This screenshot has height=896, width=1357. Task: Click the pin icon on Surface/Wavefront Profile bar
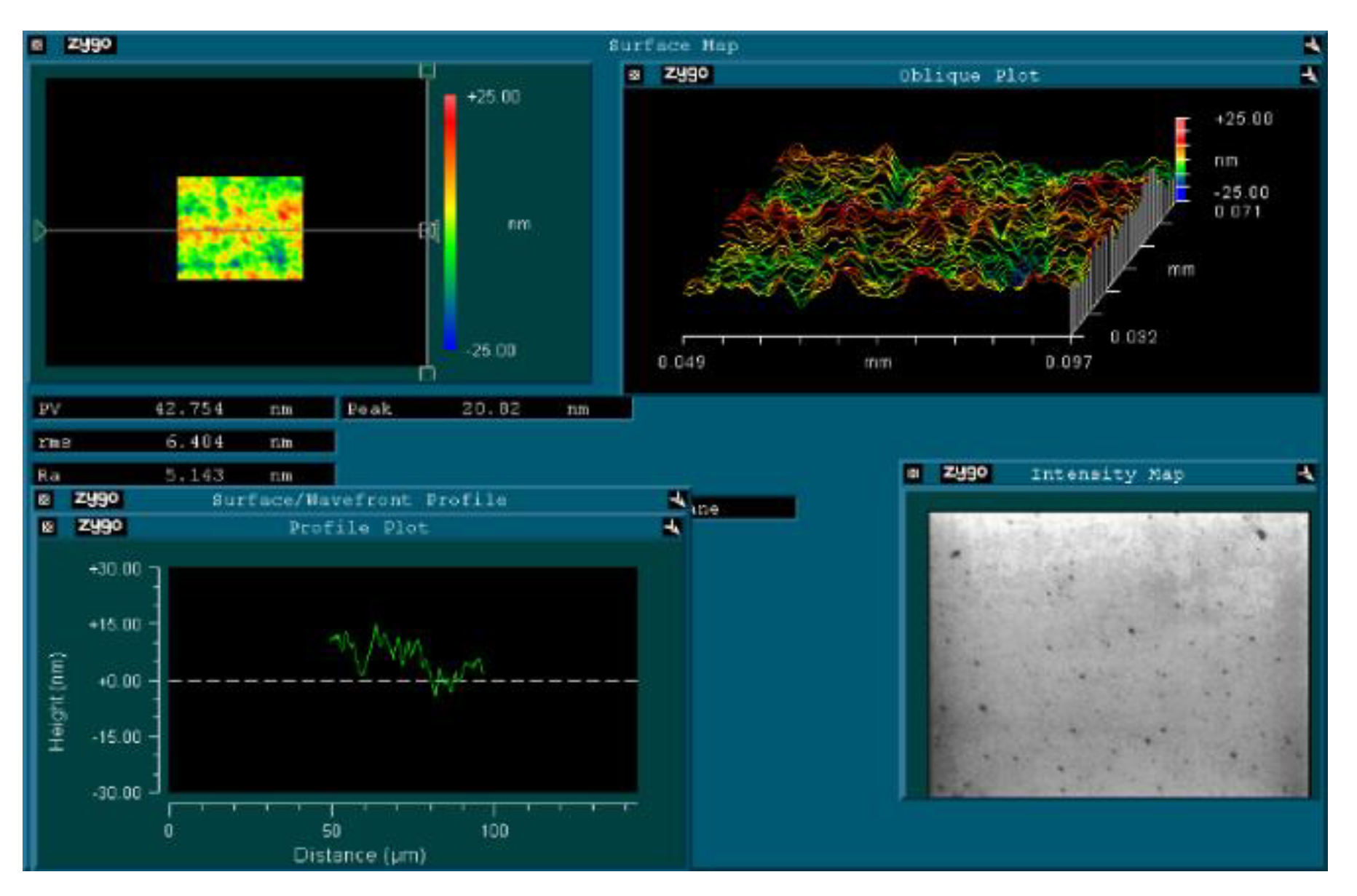676,499
